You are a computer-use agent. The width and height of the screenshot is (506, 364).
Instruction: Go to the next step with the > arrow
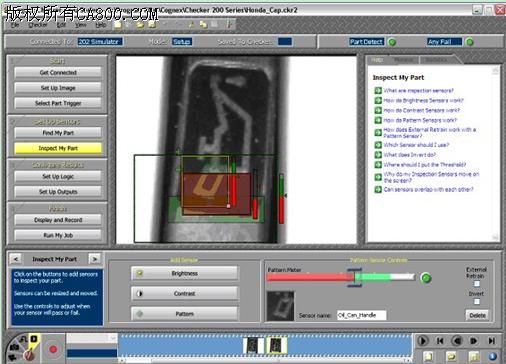pyautogui.click(x=95, y=259)
